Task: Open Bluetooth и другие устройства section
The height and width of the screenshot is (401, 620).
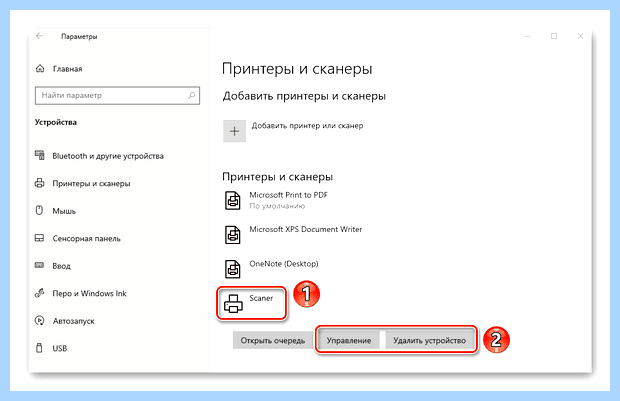Action: (108, 156)
